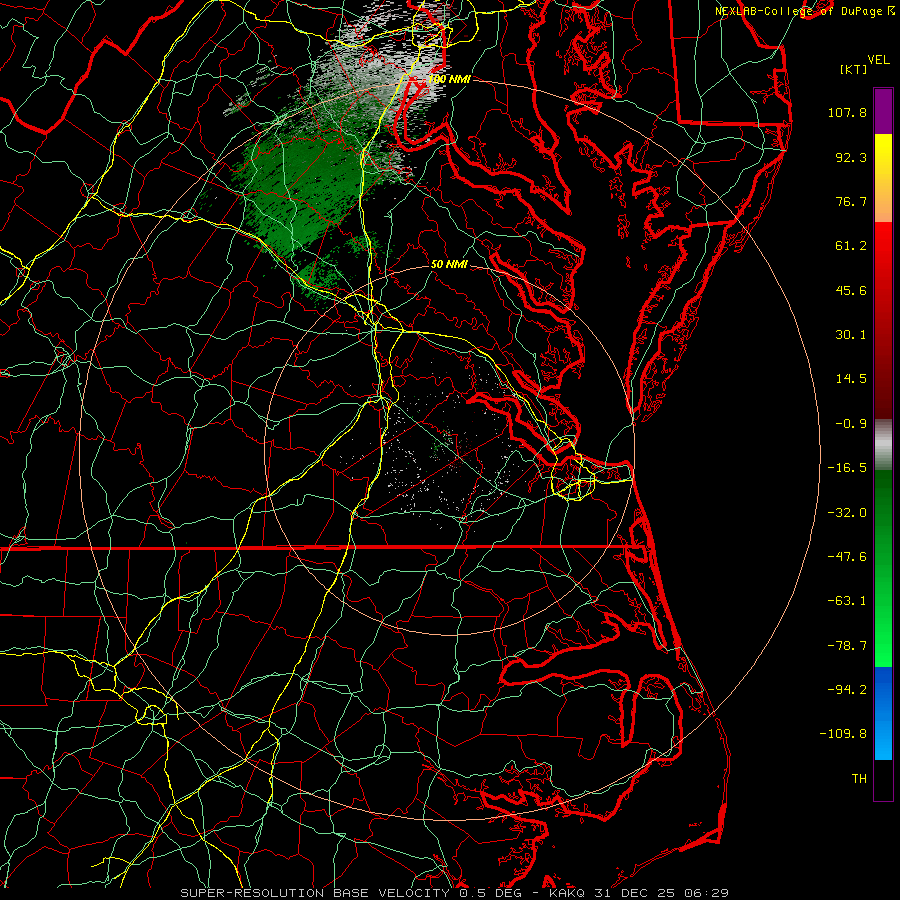Click the 100 NMI range ring label
This screenshot has width=900, height=900.
coord(449,79)
